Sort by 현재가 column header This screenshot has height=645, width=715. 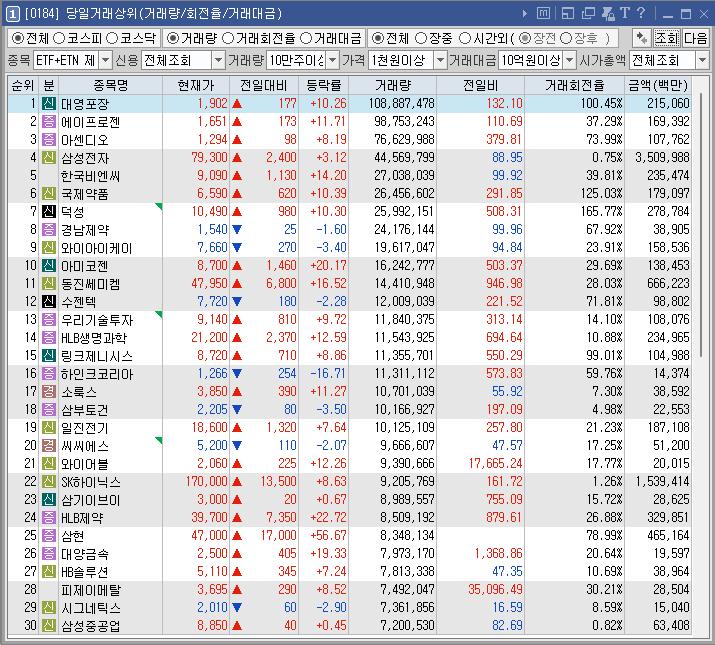196,85
